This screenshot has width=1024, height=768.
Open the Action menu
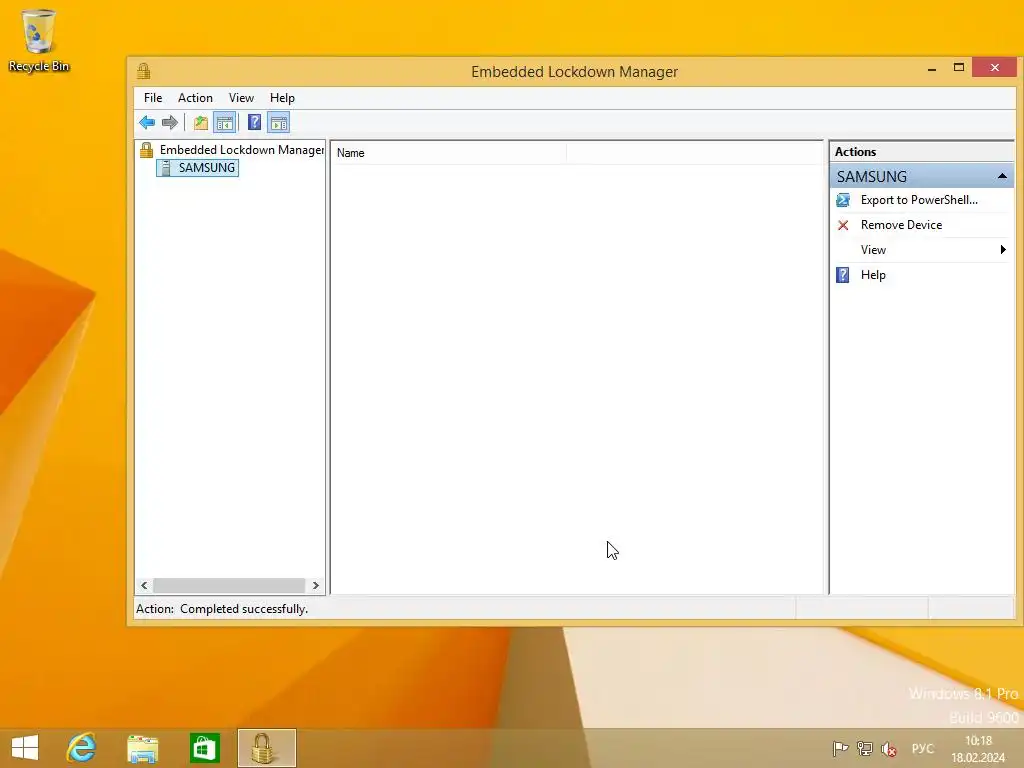pyautogui.click(x=195, y=98)
